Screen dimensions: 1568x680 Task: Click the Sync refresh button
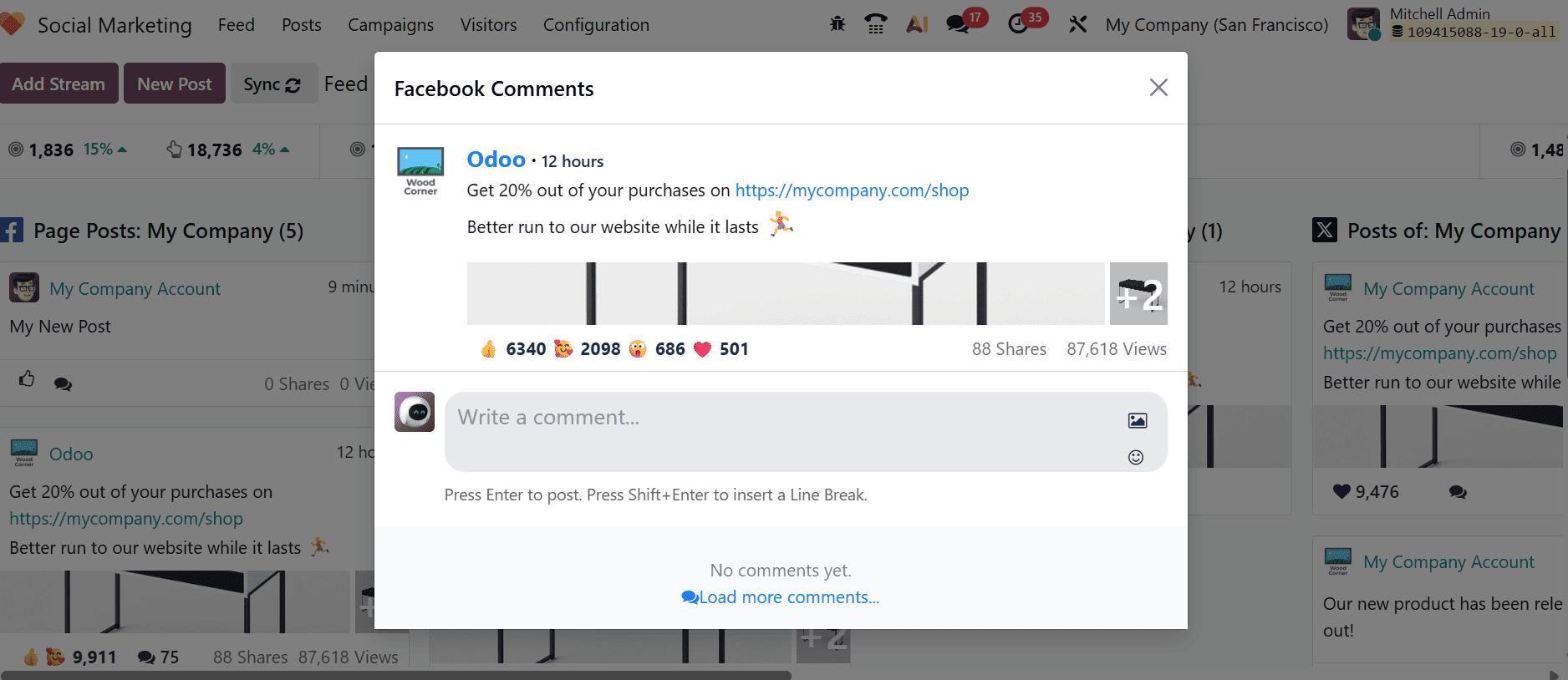273,84
